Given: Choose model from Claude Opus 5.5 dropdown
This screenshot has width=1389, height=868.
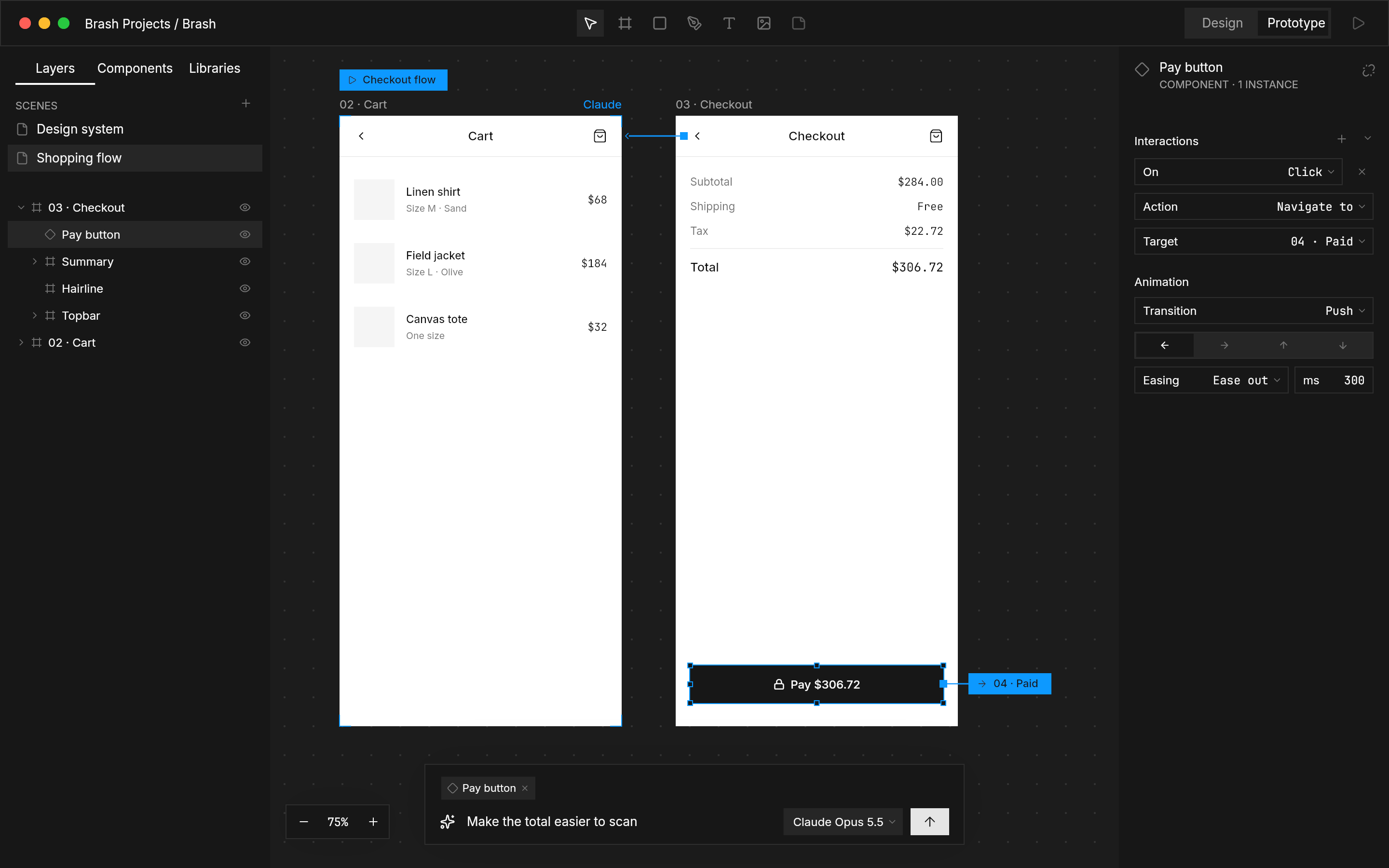Looking at the screenshot, I should (x=843, y=822).
